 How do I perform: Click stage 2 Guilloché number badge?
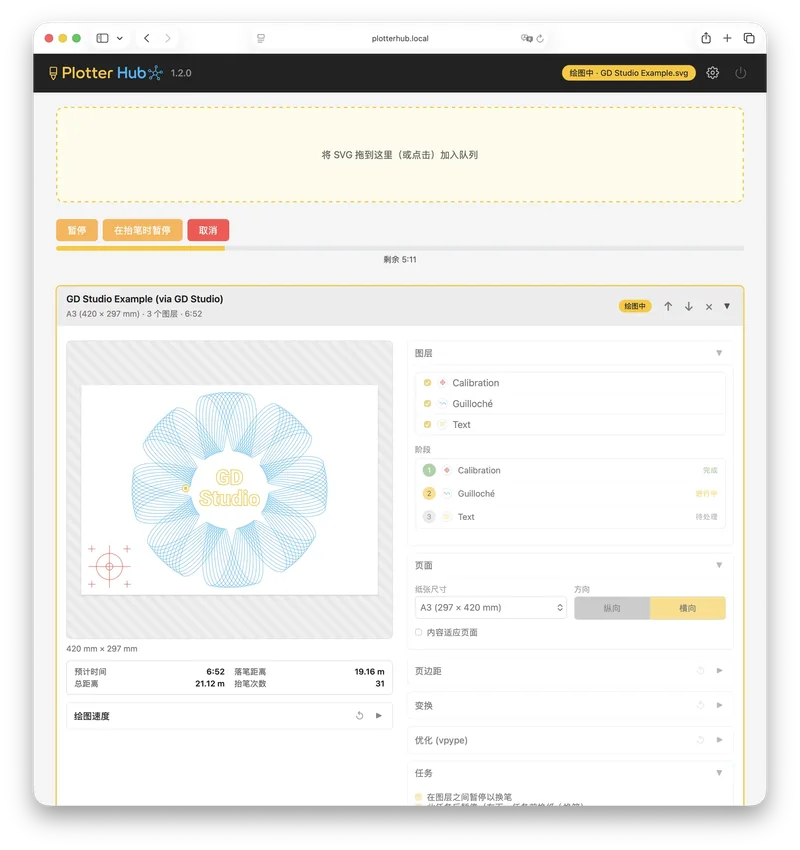pyautogui.click(x=429, y=493)
